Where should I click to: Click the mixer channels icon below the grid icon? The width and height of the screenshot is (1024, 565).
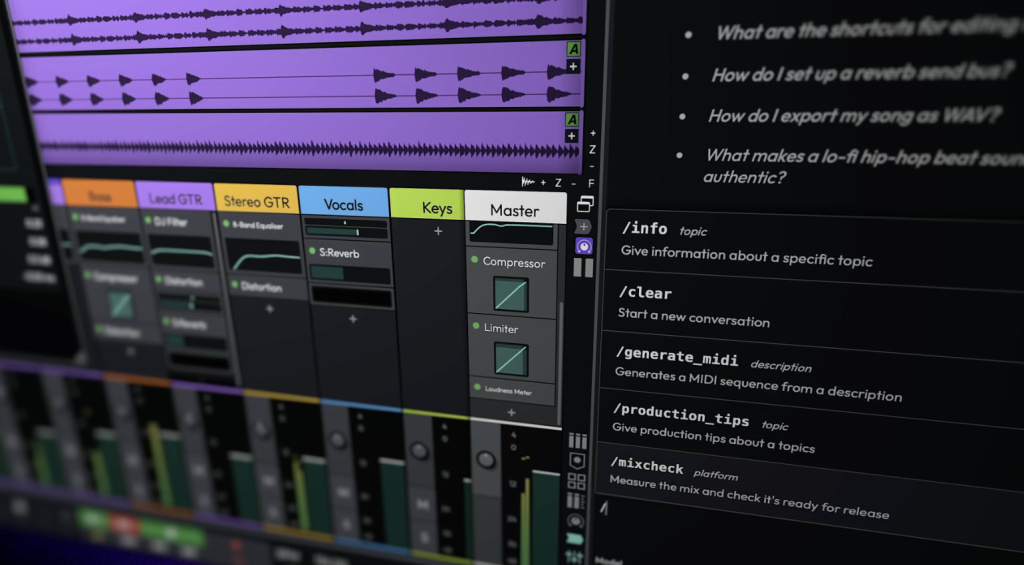(x=576, y=502)
